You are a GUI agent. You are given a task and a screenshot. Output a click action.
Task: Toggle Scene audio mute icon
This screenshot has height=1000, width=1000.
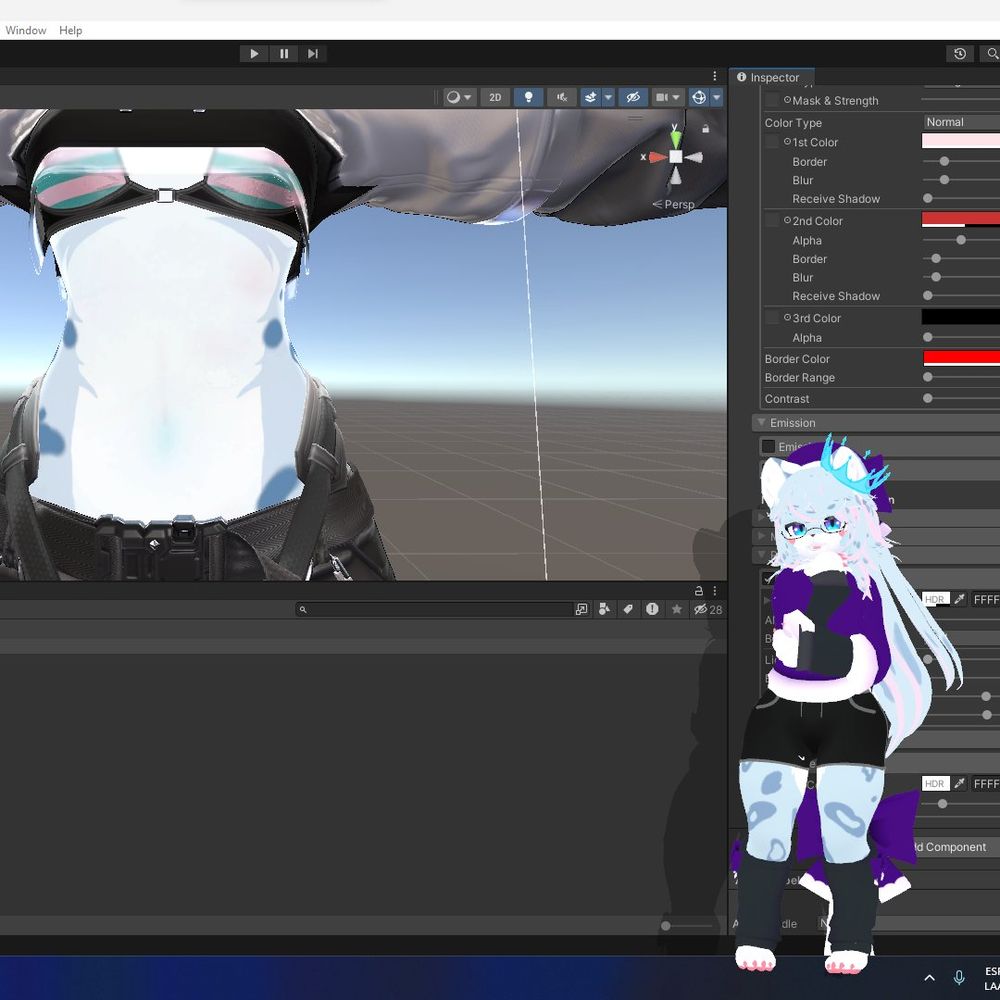(561, 97)
